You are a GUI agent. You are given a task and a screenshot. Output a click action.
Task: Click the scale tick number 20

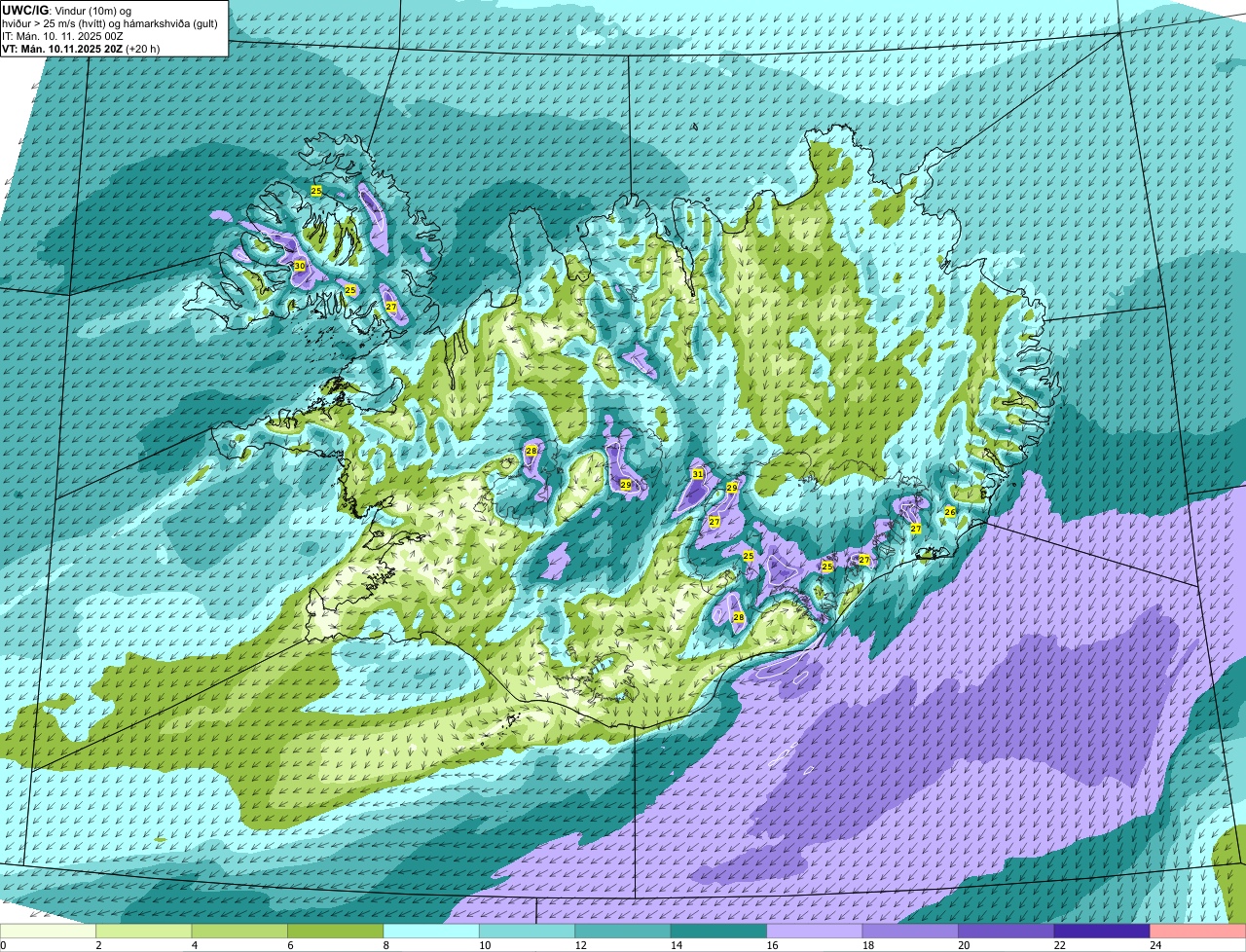964,945
